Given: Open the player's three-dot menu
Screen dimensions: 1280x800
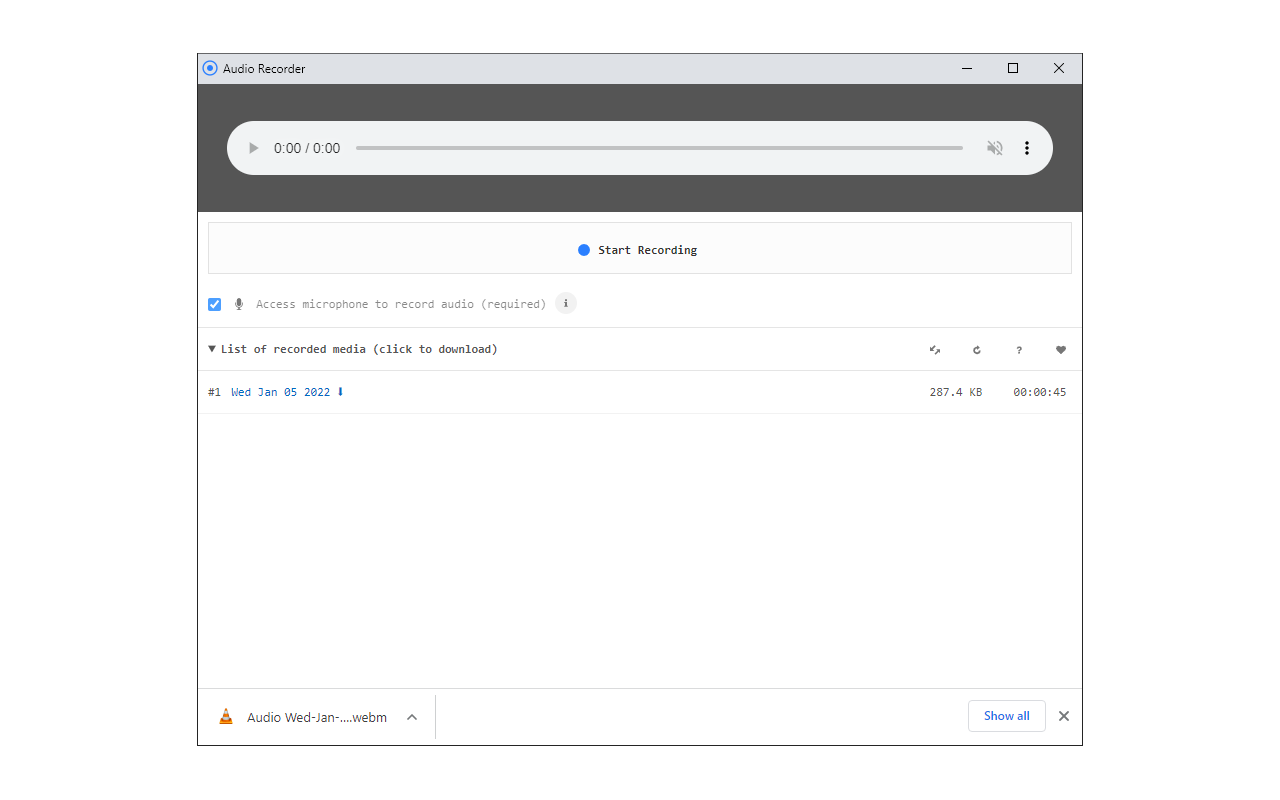Looking at the screenshot, I should tap(1027, 147).
